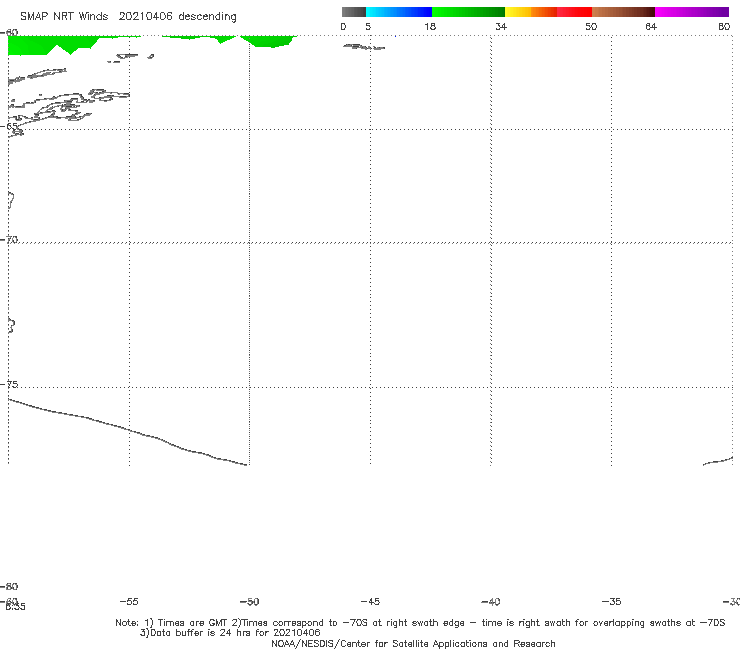This screenshot has width=740, height=650.
Task: Click the brown segment of the colorbar
Action: pos(623,12)
